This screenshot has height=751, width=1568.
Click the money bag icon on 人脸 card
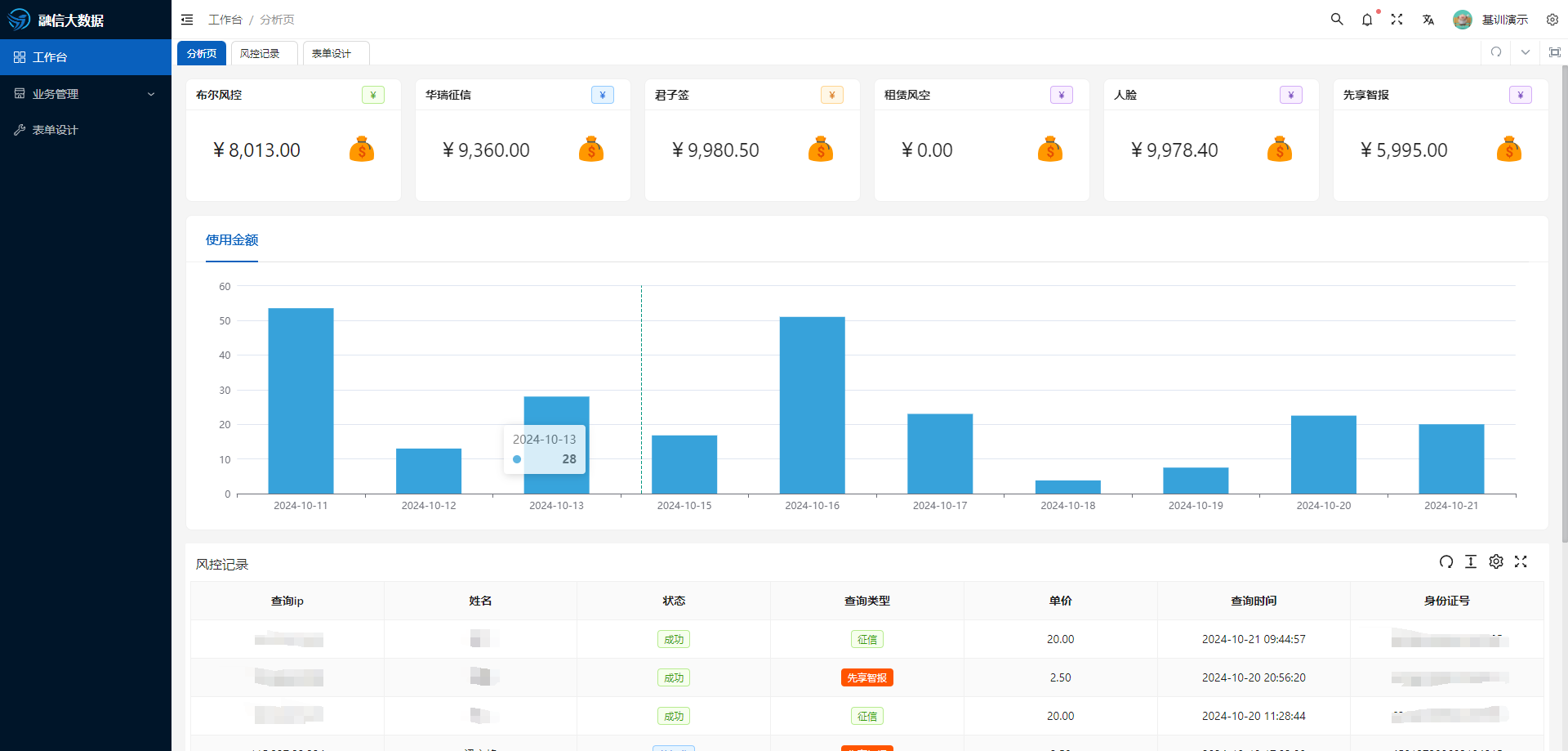coord(1280,150)
